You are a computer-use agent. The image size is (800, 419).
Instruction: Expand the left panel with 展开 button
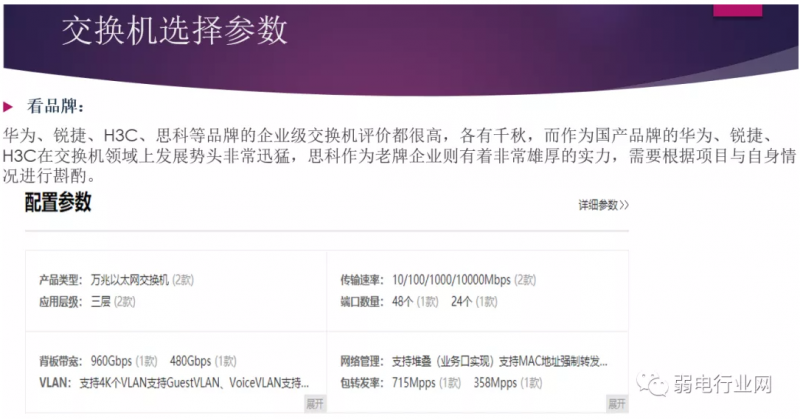click(315, 403)
